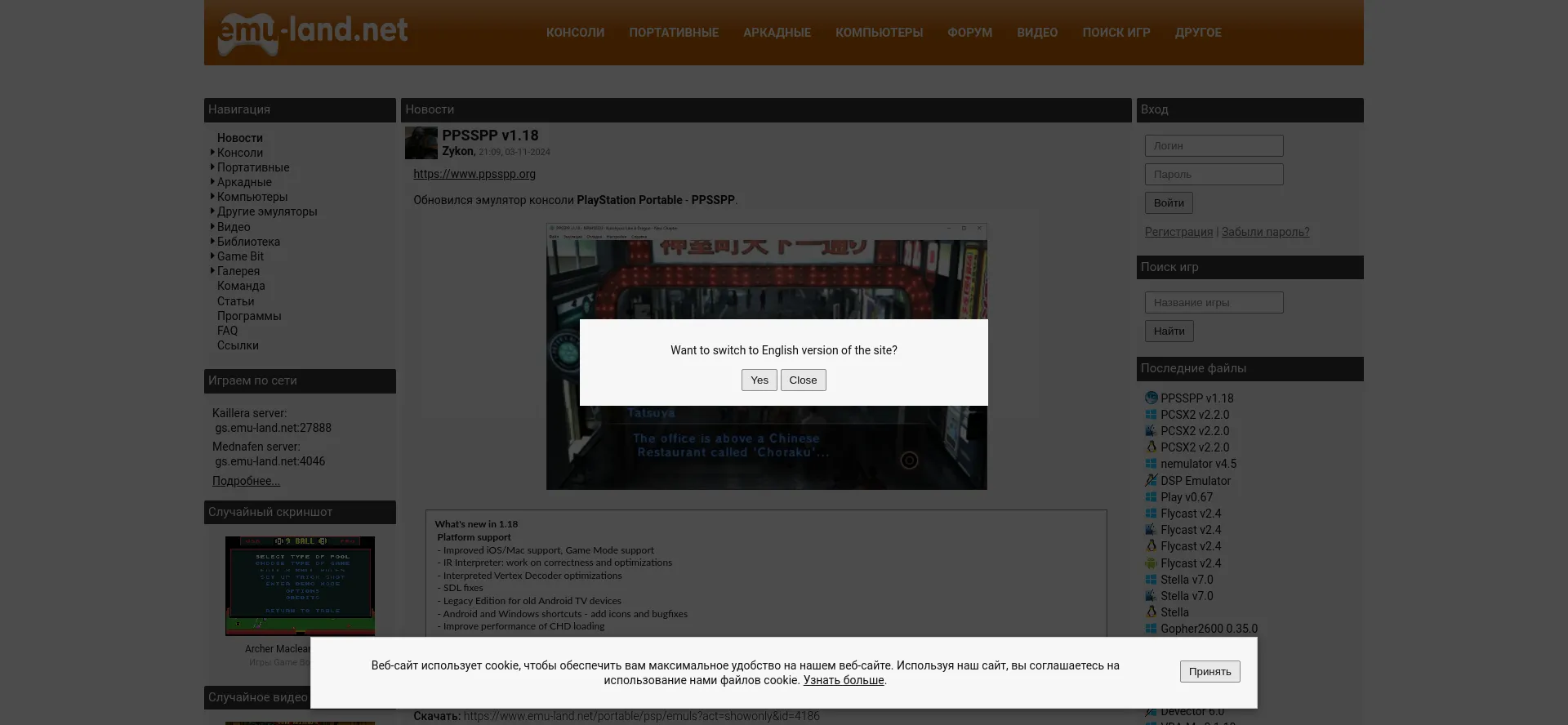Open the random pool game screenshot

(x=300, y=586)
